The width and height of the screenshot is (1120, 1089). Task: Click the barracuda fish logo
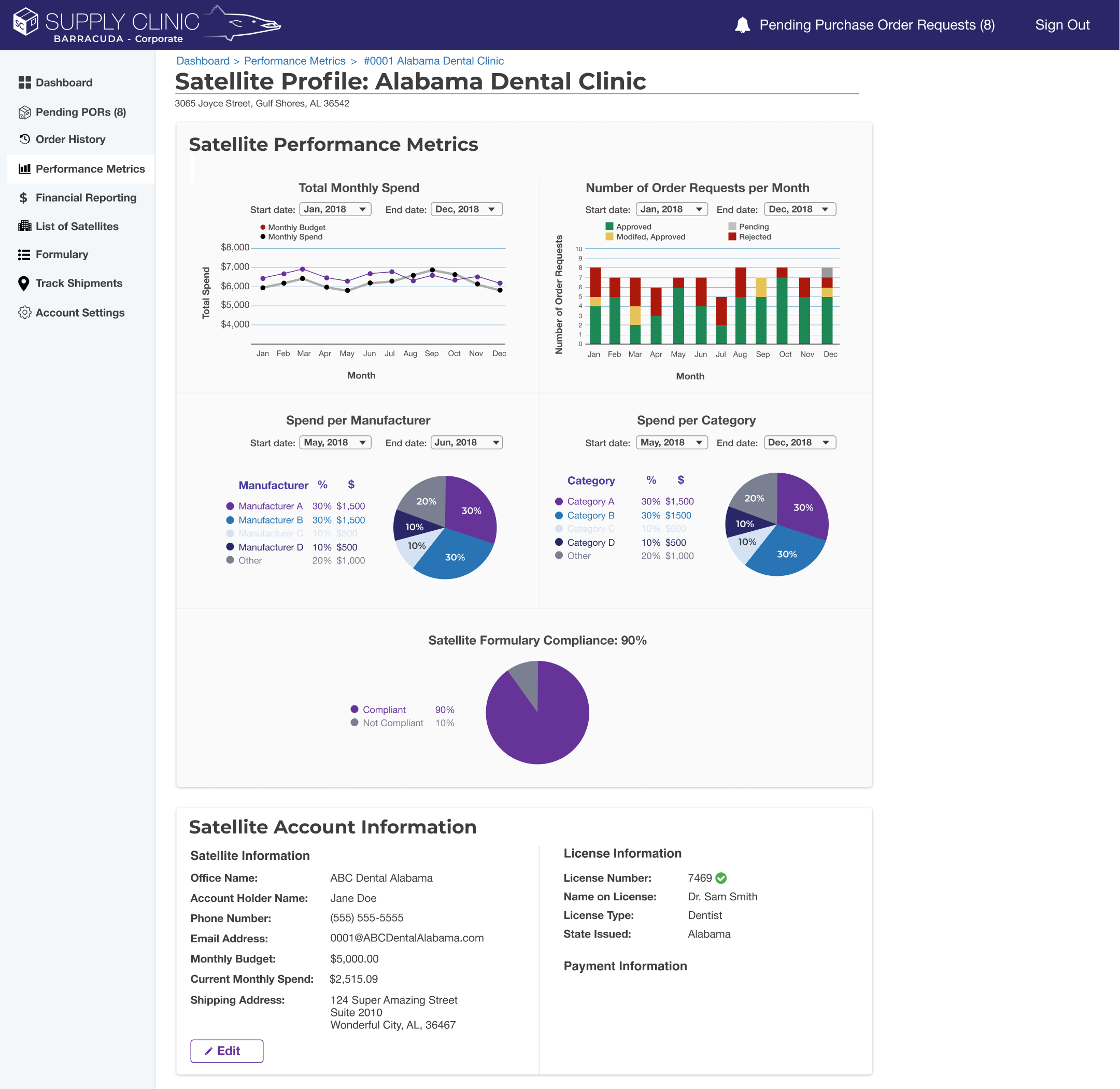(243, 23)
